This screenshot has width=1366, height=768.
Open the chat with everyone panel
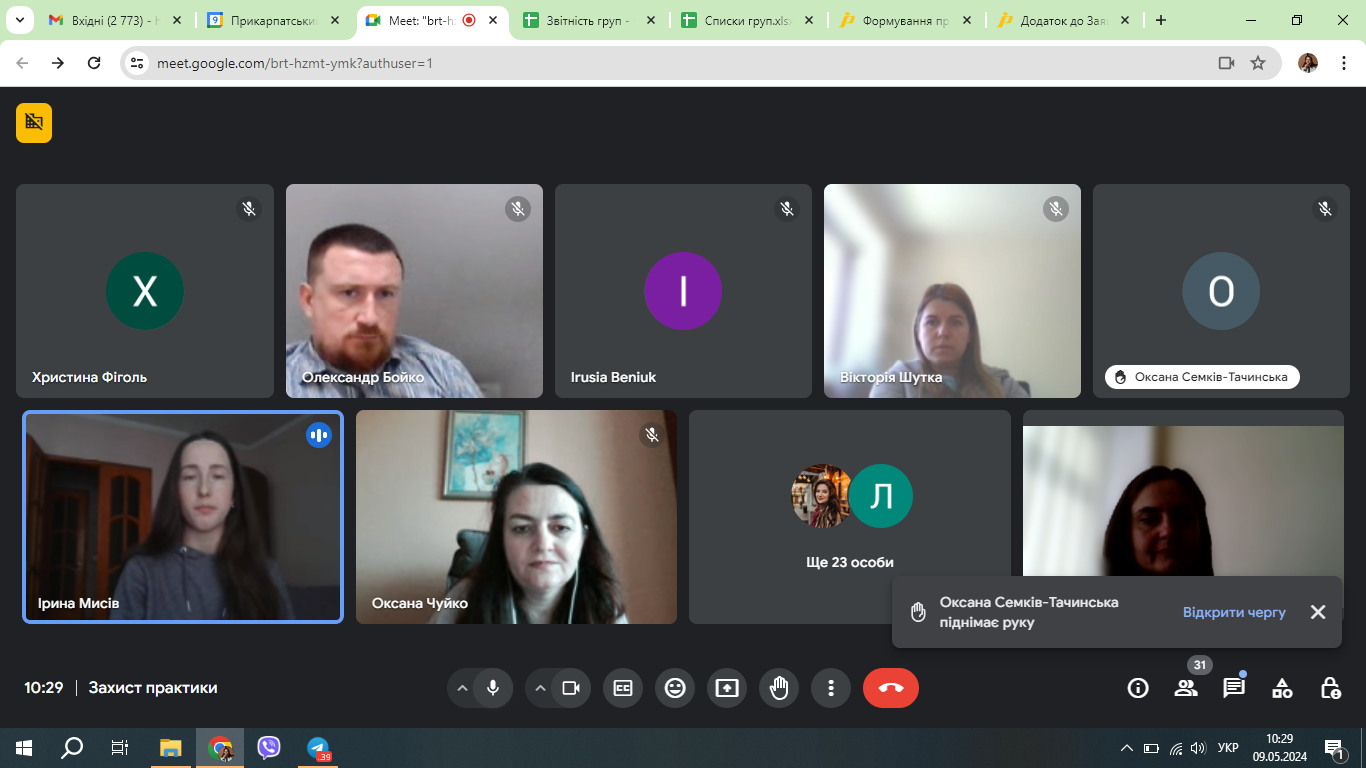click(1234, 688)
